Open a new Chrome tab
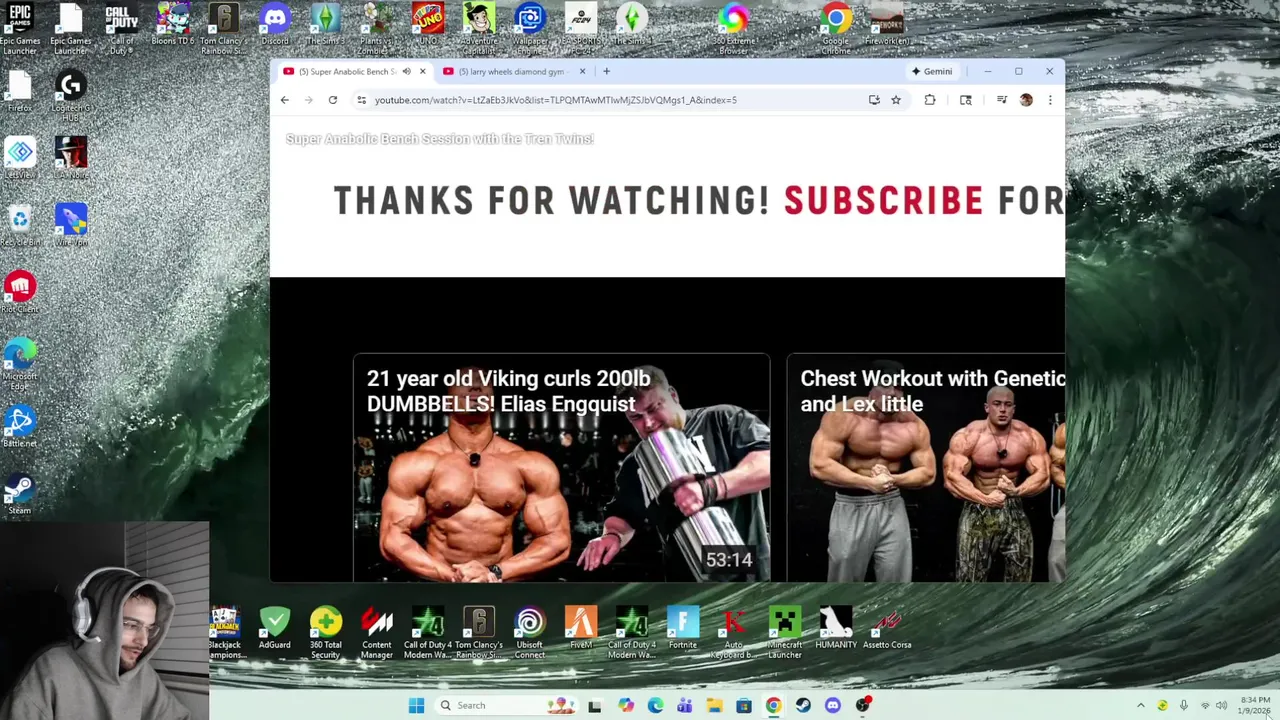 coord(606,71)
